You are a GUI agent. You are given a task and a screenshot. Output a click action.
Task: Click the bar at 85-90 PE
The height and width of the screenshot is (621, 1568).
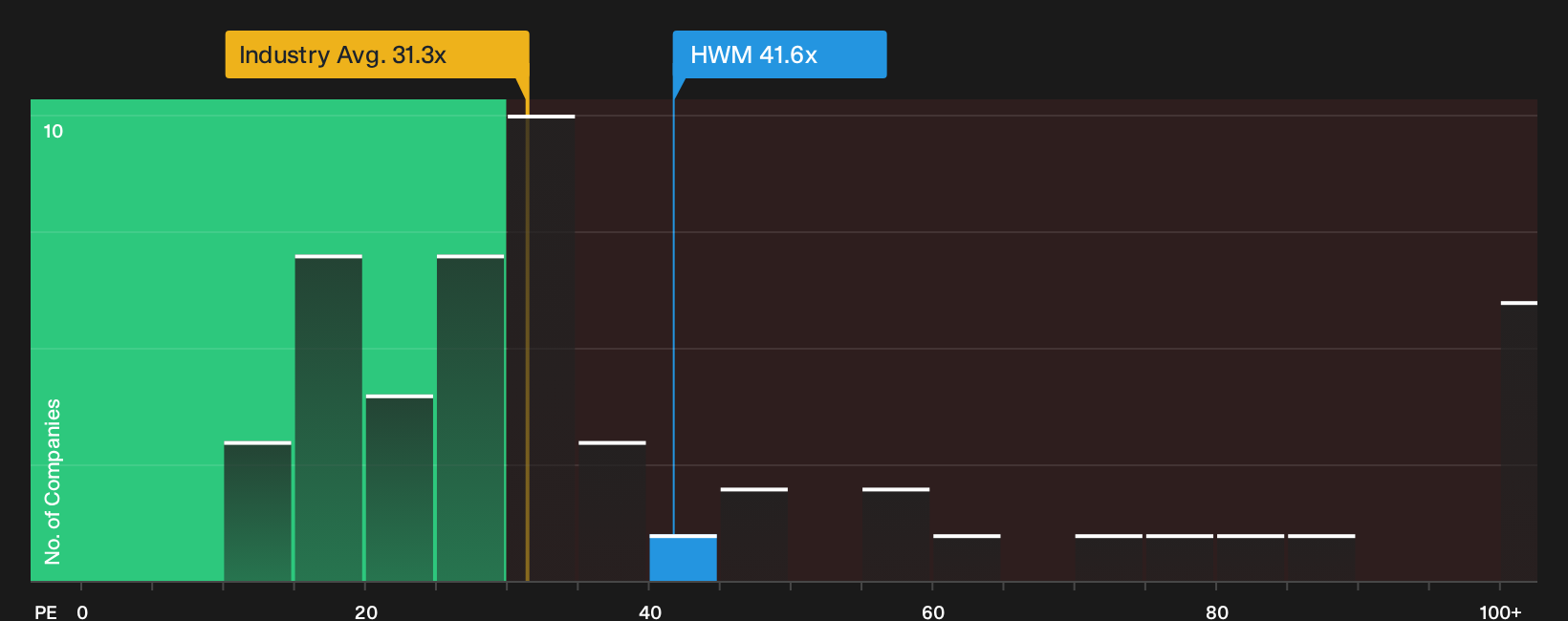1322,558
